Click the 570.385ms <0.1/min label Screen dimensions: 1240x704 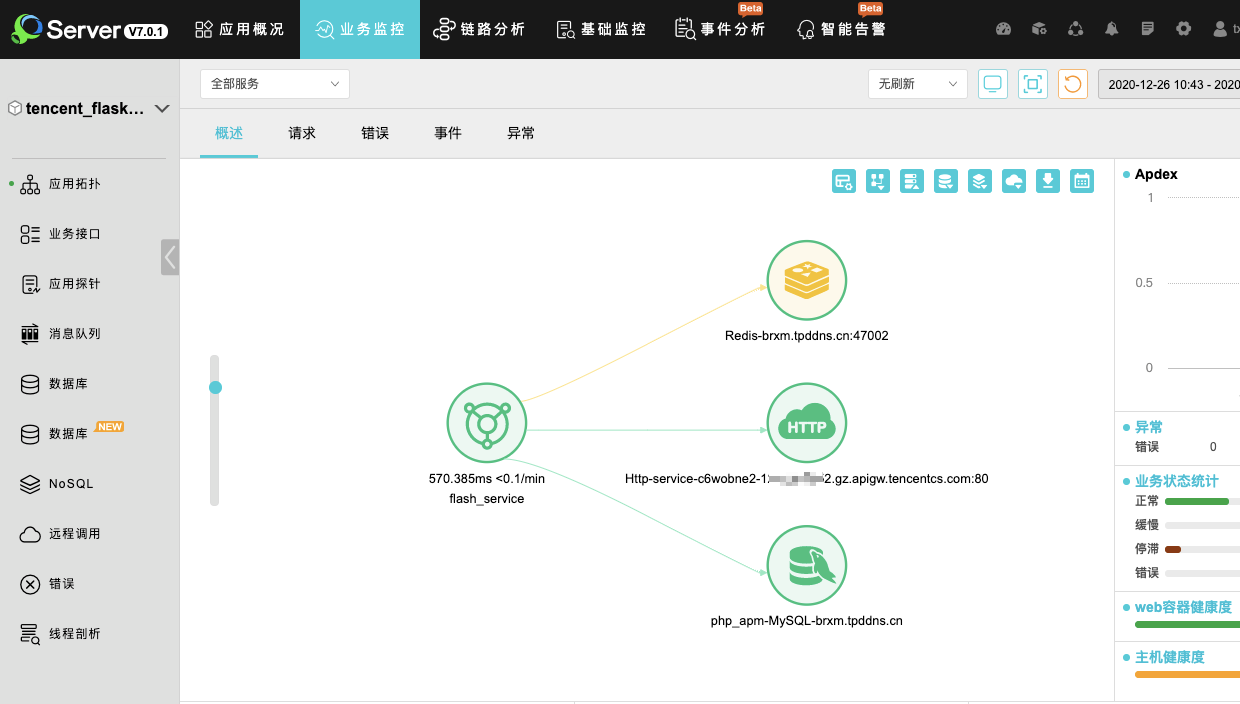click(x=487, y=479)
